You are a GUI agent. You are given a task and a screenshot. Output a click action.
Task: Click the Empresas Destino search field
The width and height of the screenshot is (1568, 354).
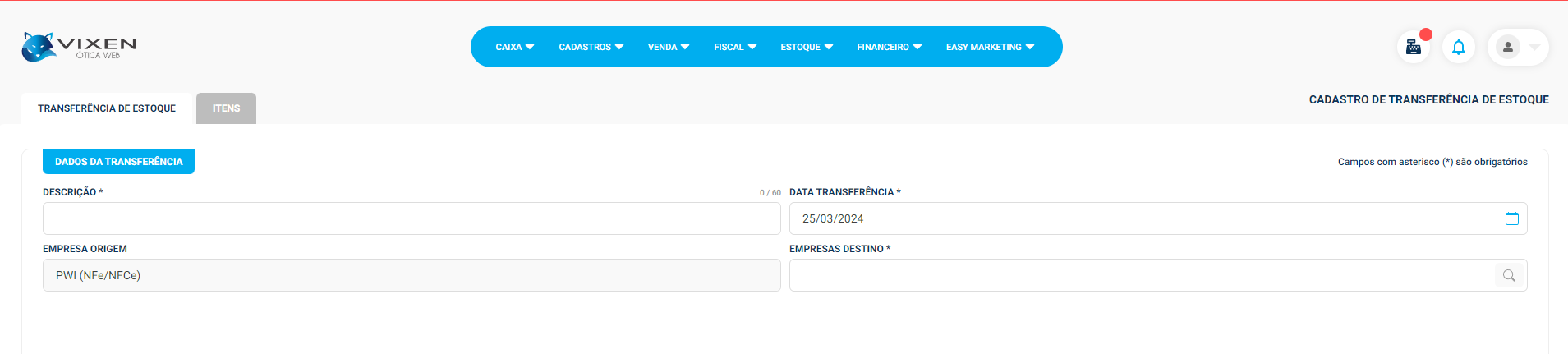point(1142,275)
